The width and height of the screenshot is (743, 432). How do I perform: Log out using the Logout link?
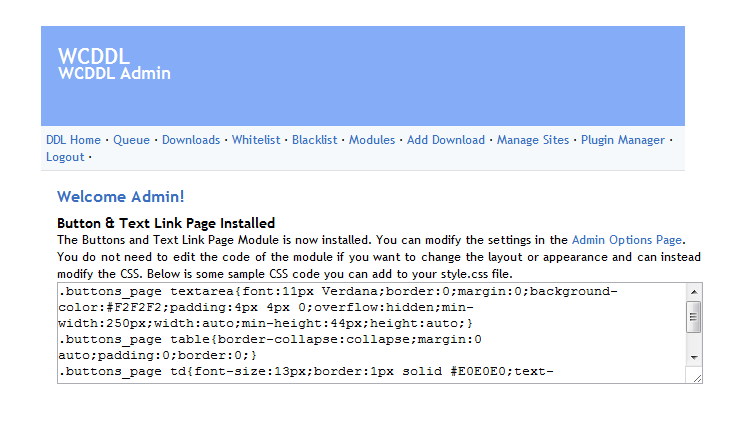click(x=65, y=157)
